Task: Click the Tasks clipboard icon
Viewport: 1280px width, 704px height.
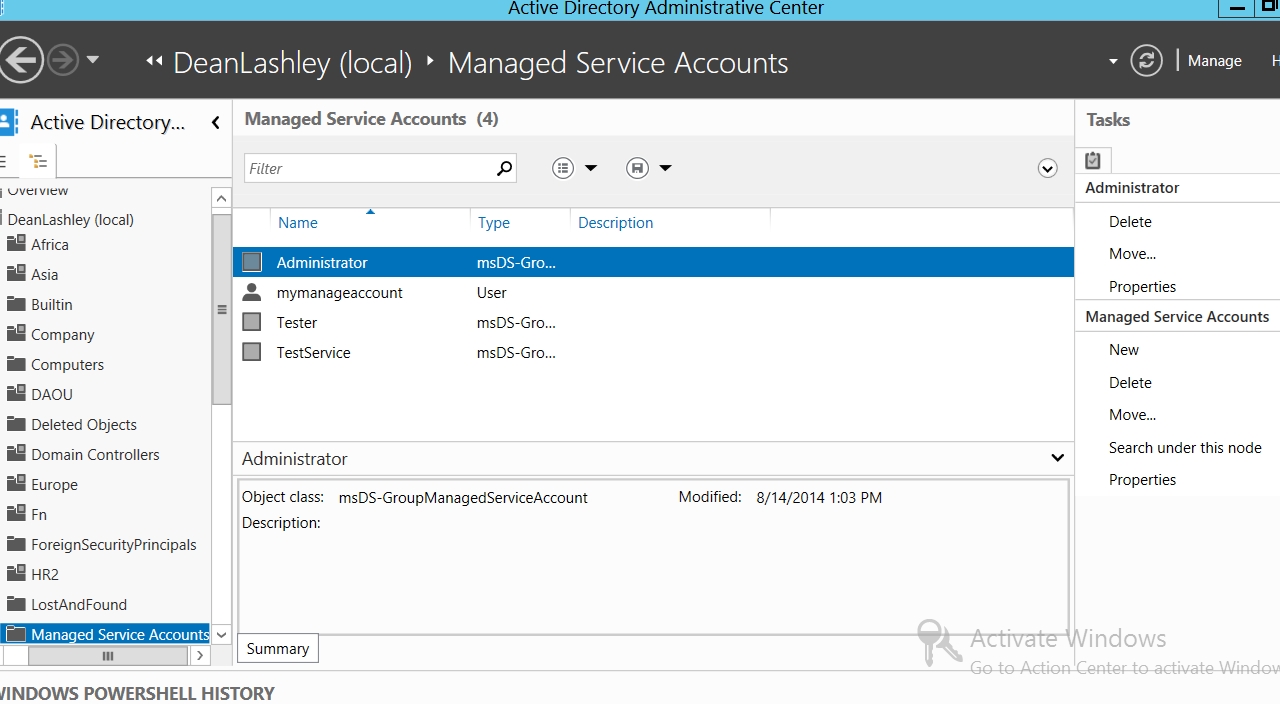Action: point(1093,160)
